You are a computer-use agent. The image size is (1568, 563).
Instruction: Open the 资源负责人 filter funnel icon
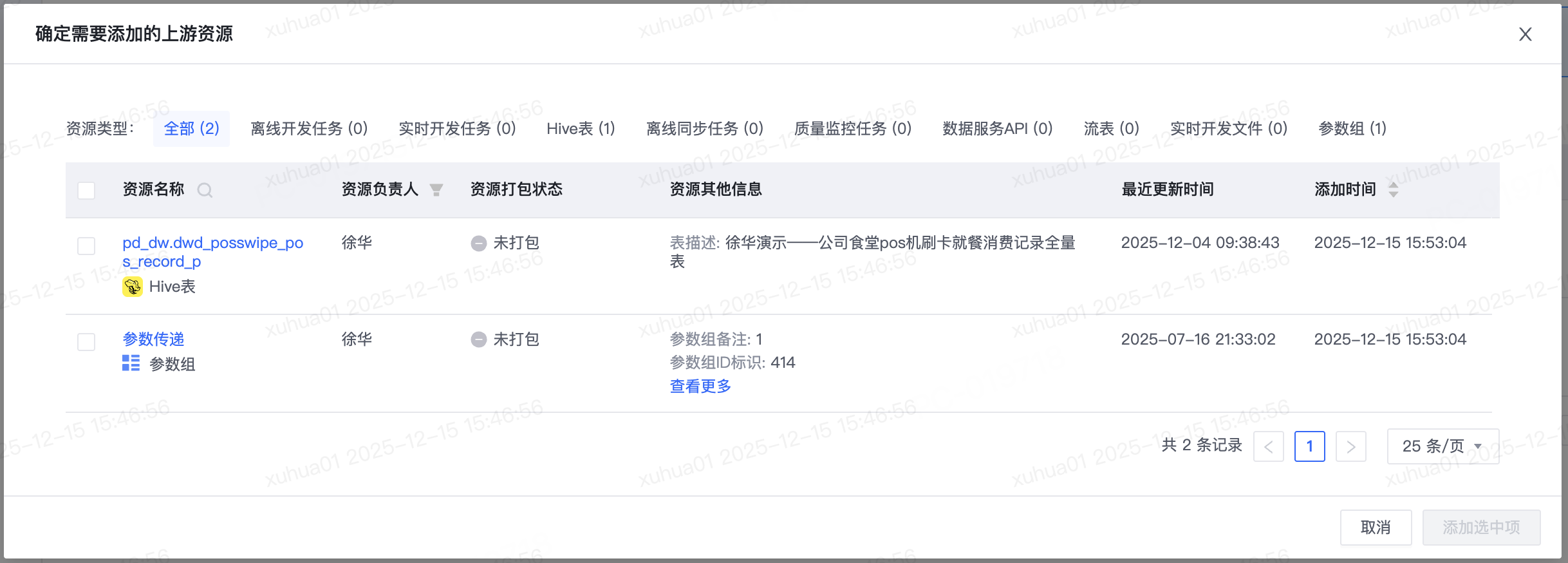pyautogui.click(x=436, y=189)
